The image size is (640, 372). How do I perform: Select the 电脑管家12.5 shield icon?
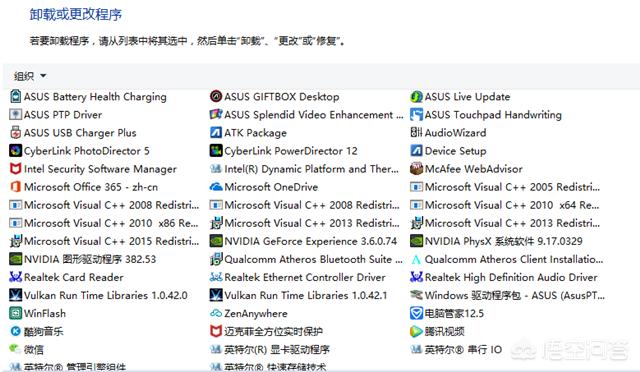pyautogui.click(x=416, y=313)
